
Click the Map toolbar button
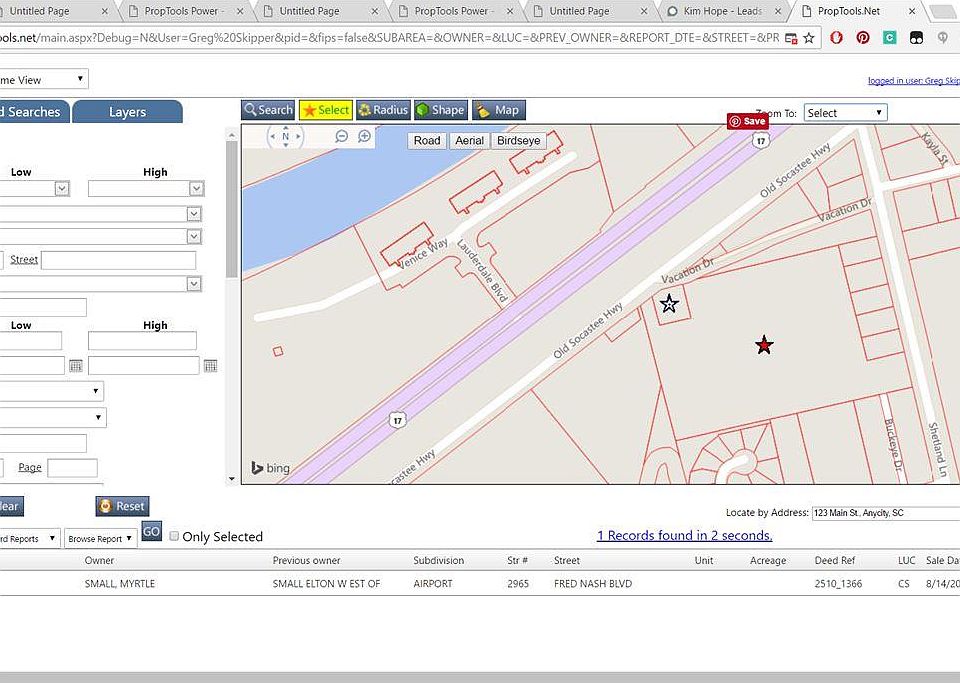coord(499,110)
